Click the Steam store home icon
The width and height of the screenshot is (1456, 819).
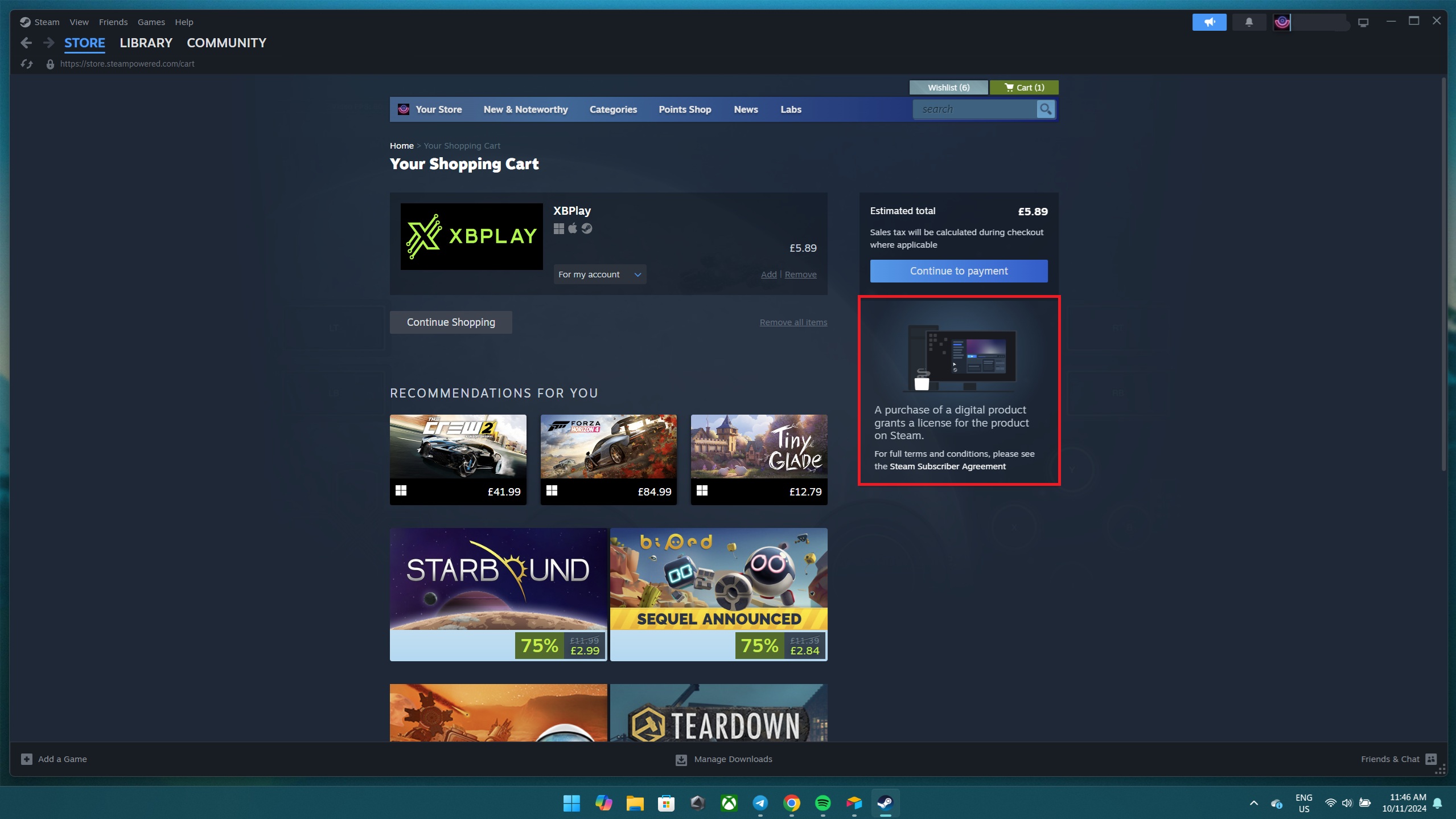click(404, 109)
